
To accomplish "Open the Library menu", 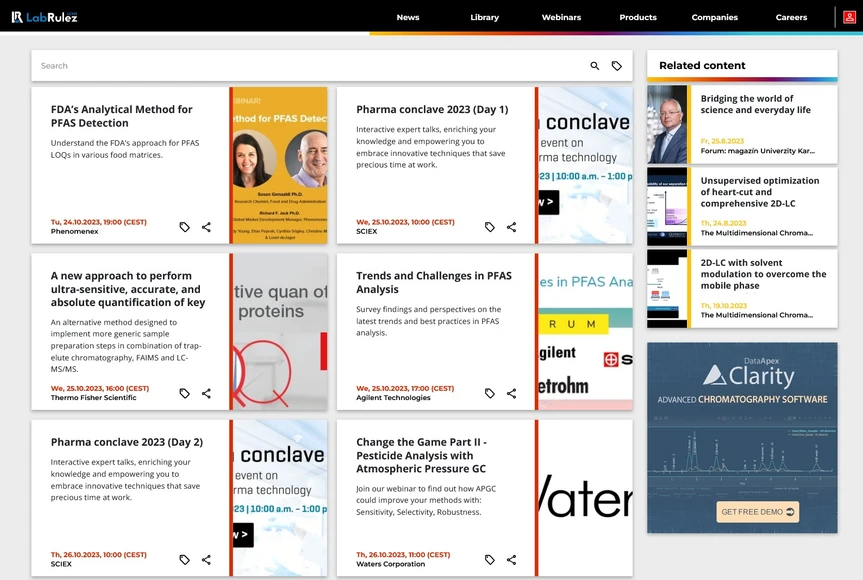I will pyautogui.click(x=484, y=17).
